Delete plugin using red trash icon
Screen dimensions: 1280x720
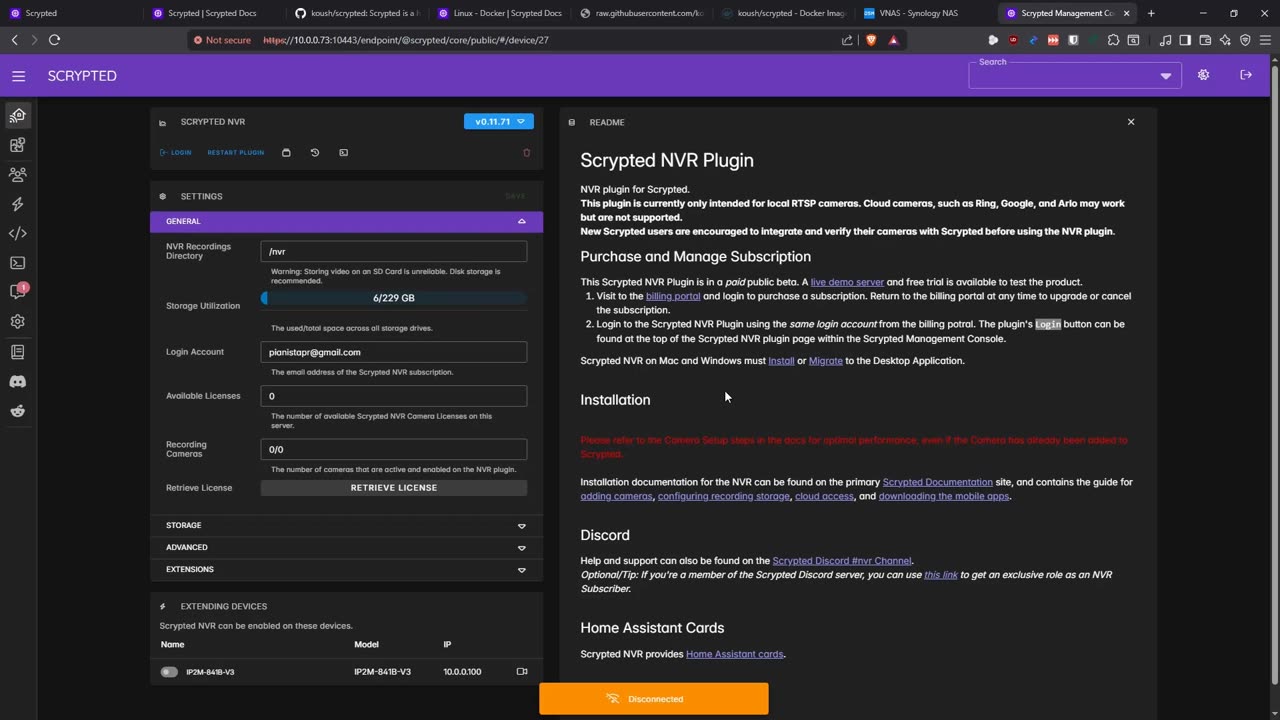(x=527, y=153)
